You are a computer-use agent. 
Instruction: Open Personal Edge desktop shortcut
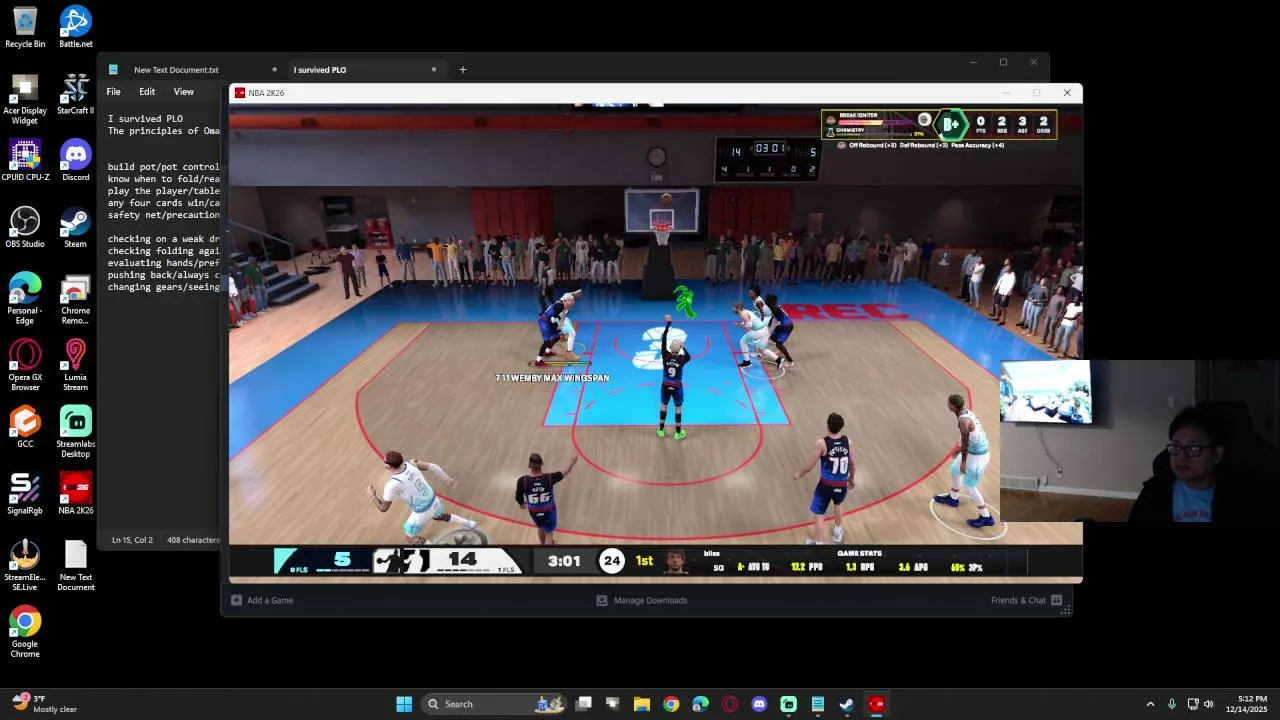25,299
